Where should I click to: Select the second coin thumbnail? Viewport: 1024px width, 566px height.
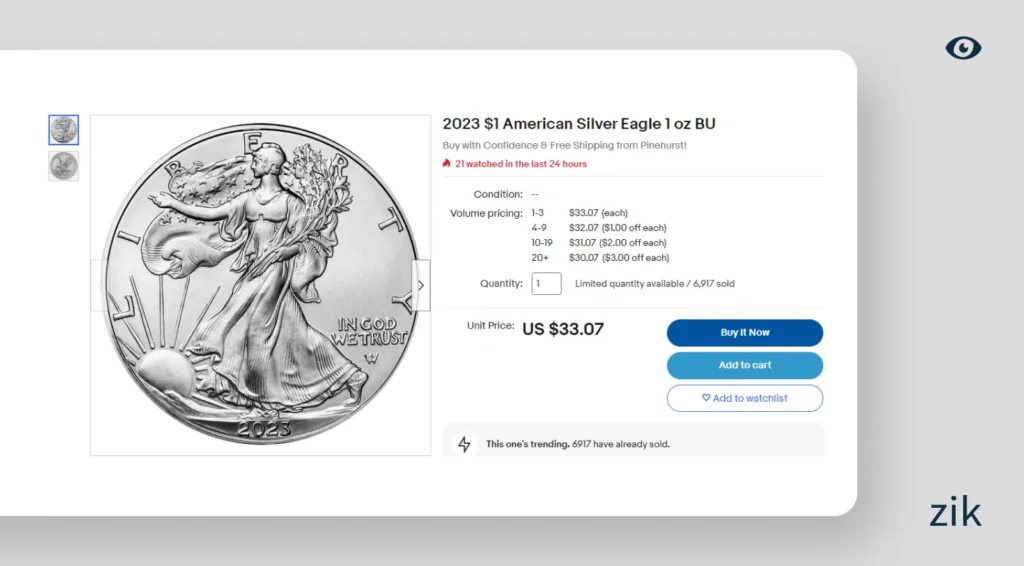click(63, 166)
